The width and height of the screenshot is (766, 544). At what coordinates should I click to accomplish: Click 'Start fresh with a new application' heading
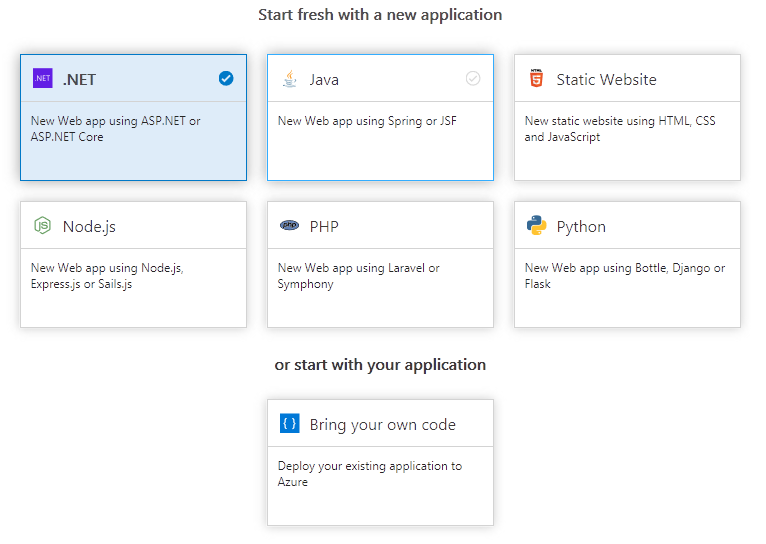point(380,15)
